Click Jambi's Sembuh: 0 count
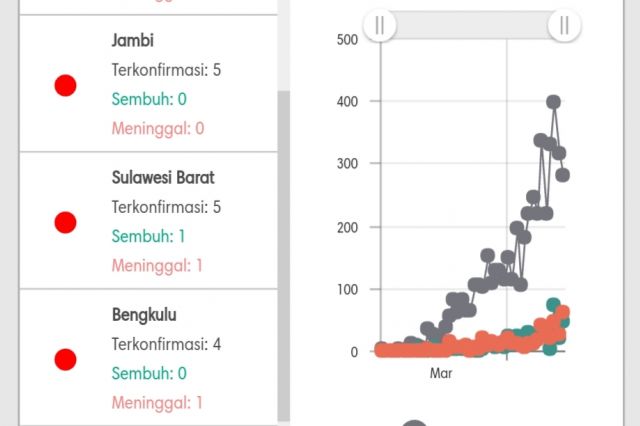 pos(149,99)
